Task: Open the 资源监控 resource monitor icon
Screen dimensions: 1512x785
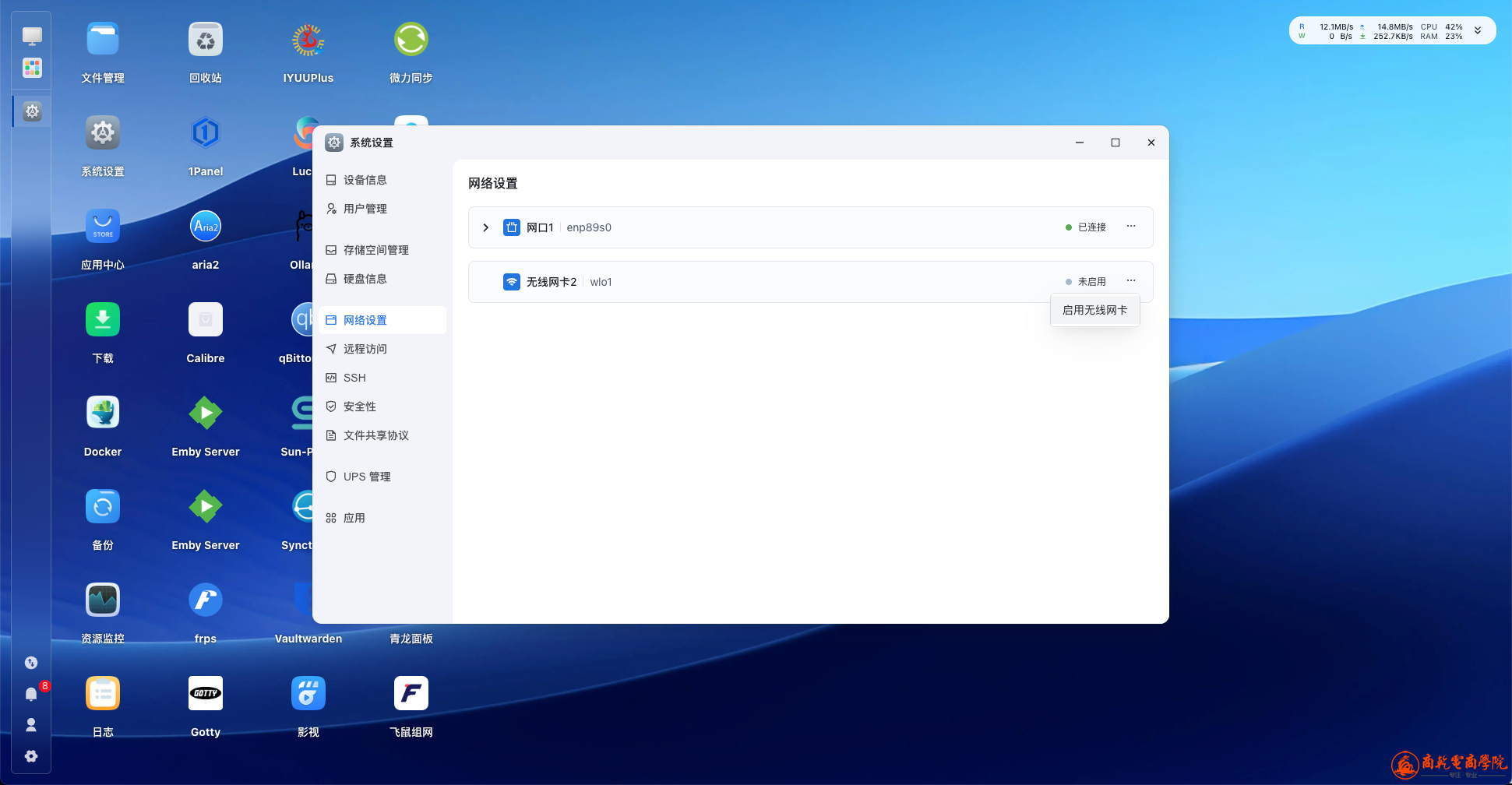Action: click(x=103, y=600)
